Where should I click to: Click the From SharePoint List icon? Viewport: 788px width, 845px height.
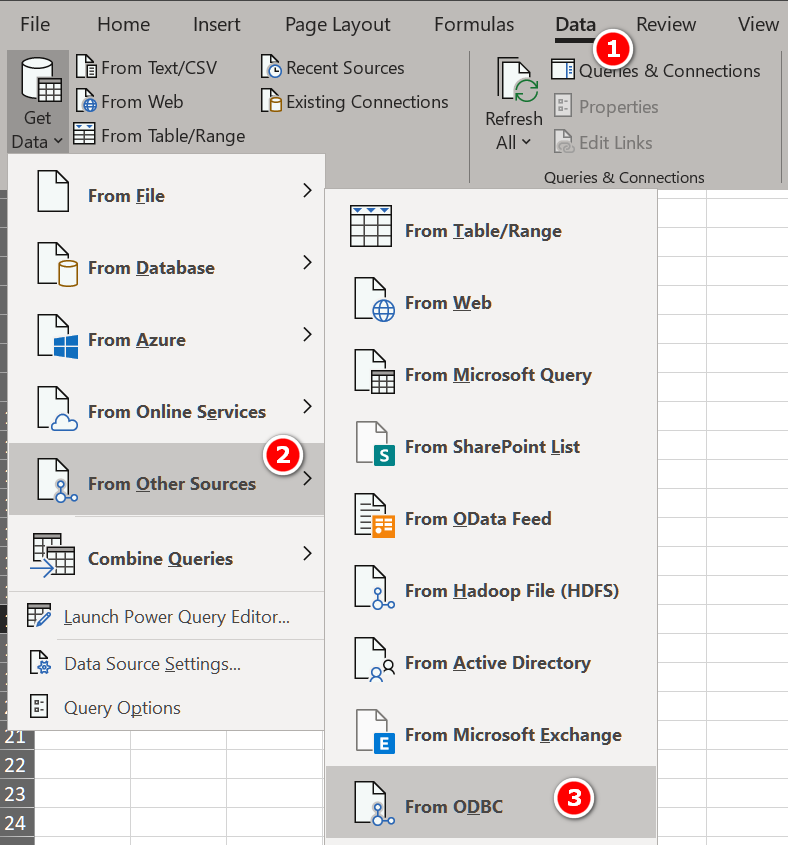(x=375, y=444)
